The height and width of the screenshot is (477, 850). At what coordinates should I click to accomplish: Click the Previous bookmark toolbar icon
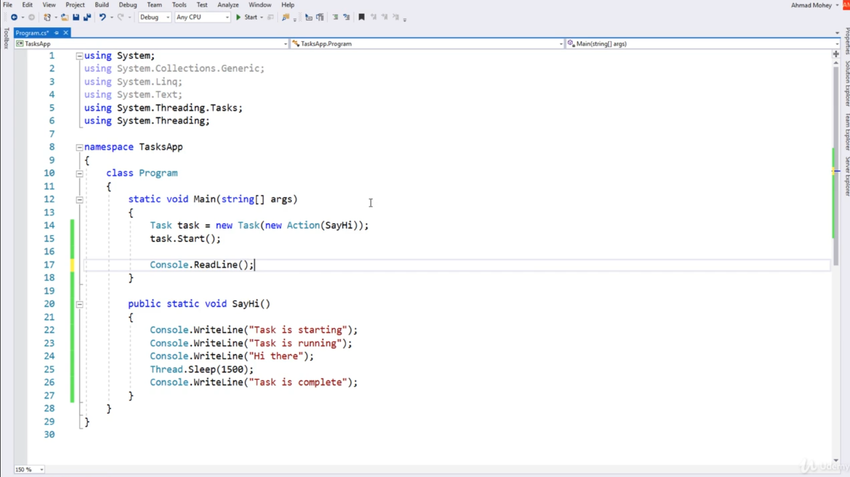(x=374, y=17)
